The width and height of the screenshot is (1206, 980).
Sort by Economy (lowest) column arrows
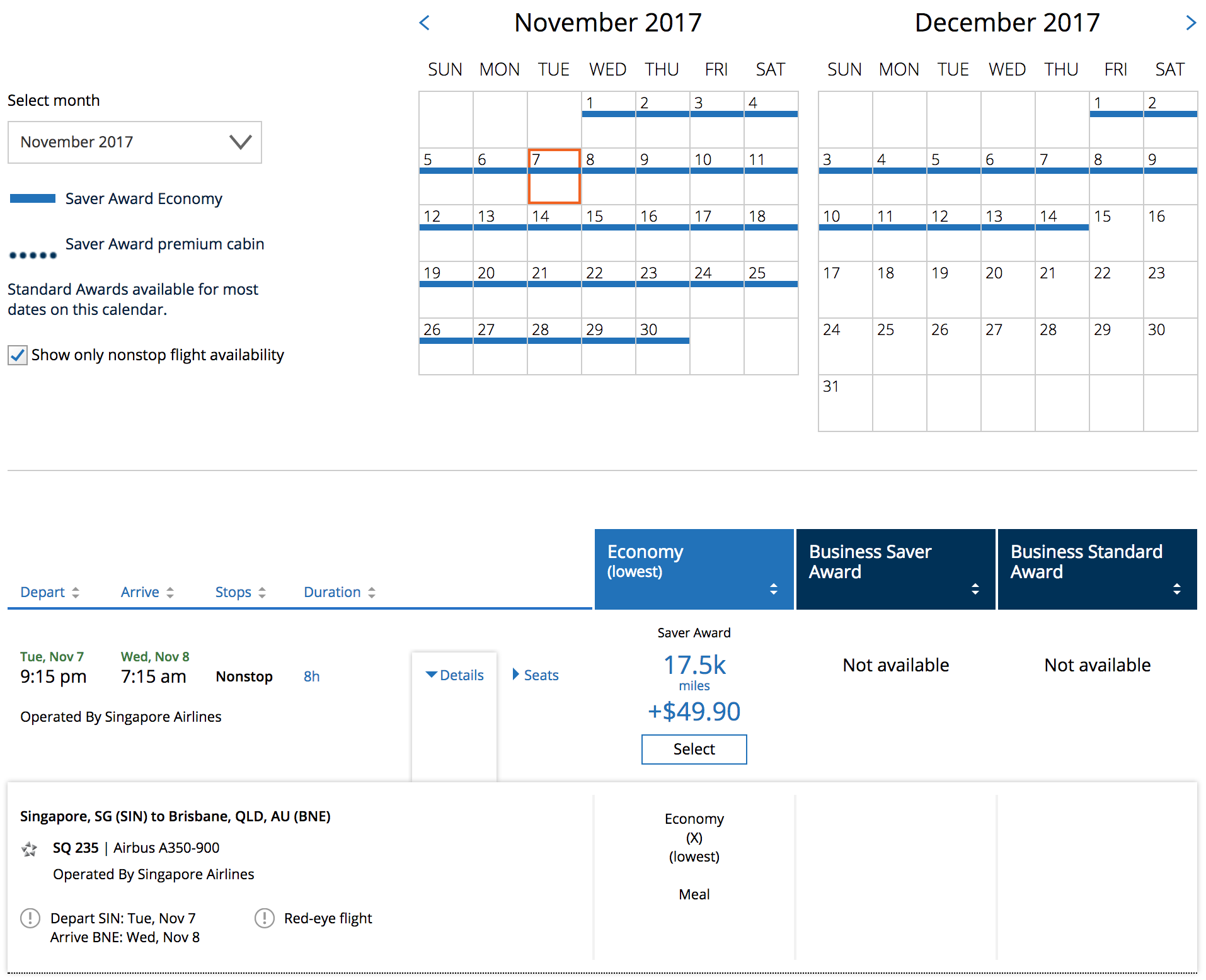pos(773,589)
